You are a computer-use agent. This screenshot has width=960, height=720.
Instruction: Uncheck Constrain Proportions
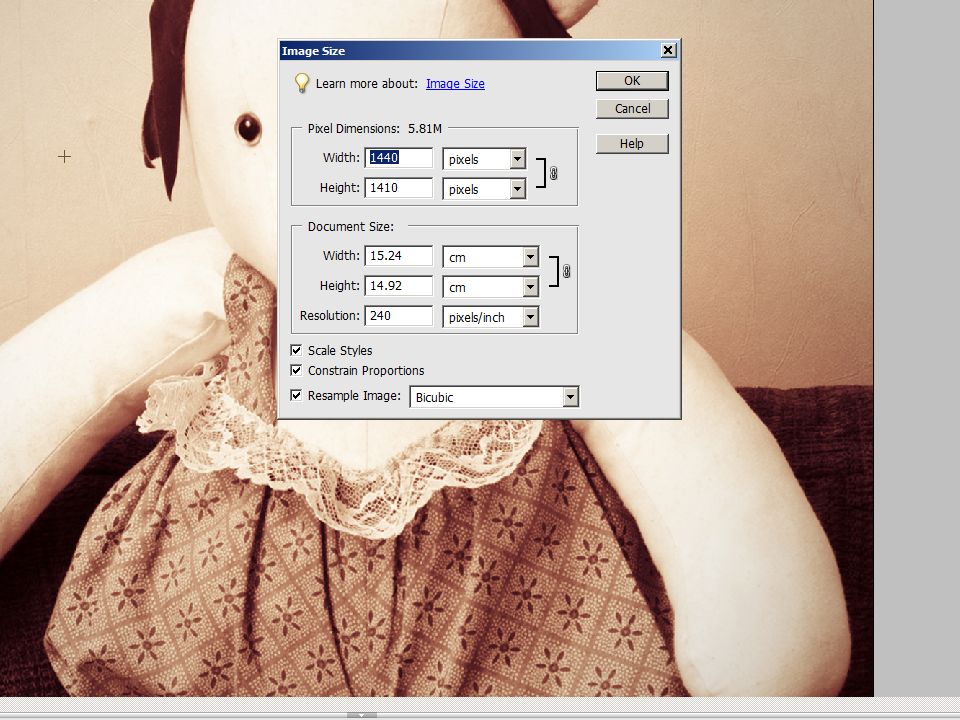[296, 370]
